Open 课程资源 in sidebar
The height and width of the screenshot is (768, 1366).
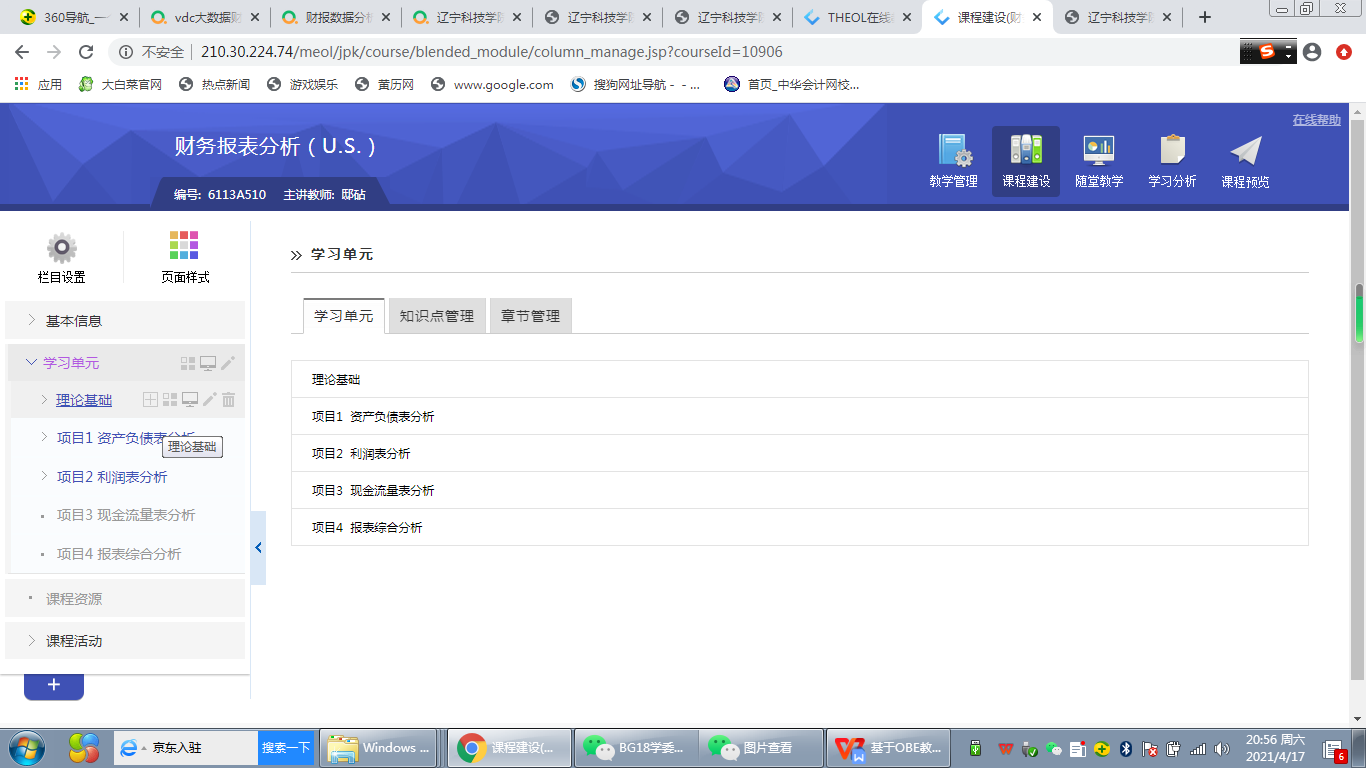coord(74,599)
